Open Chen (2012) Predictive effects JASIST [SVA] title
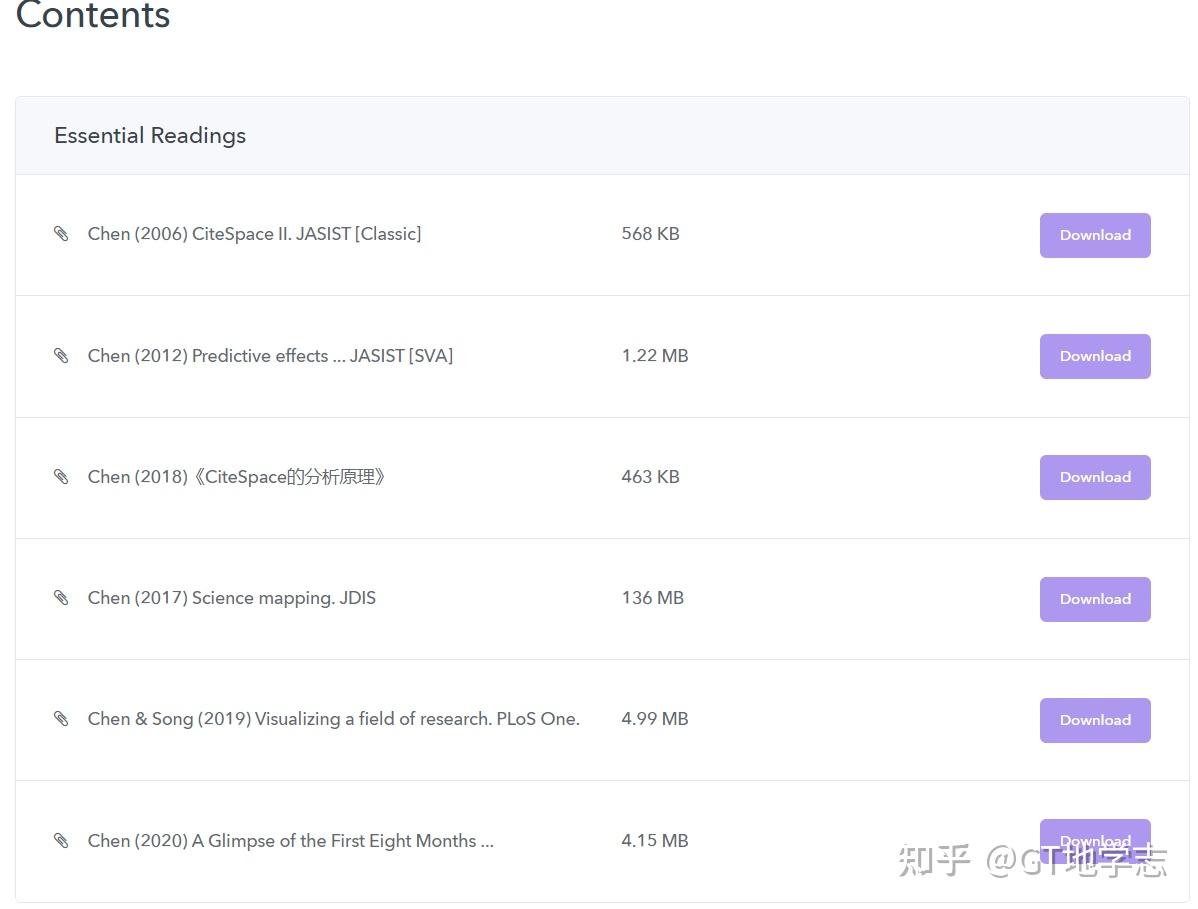1198x909 pixels. tap(270, 356)
